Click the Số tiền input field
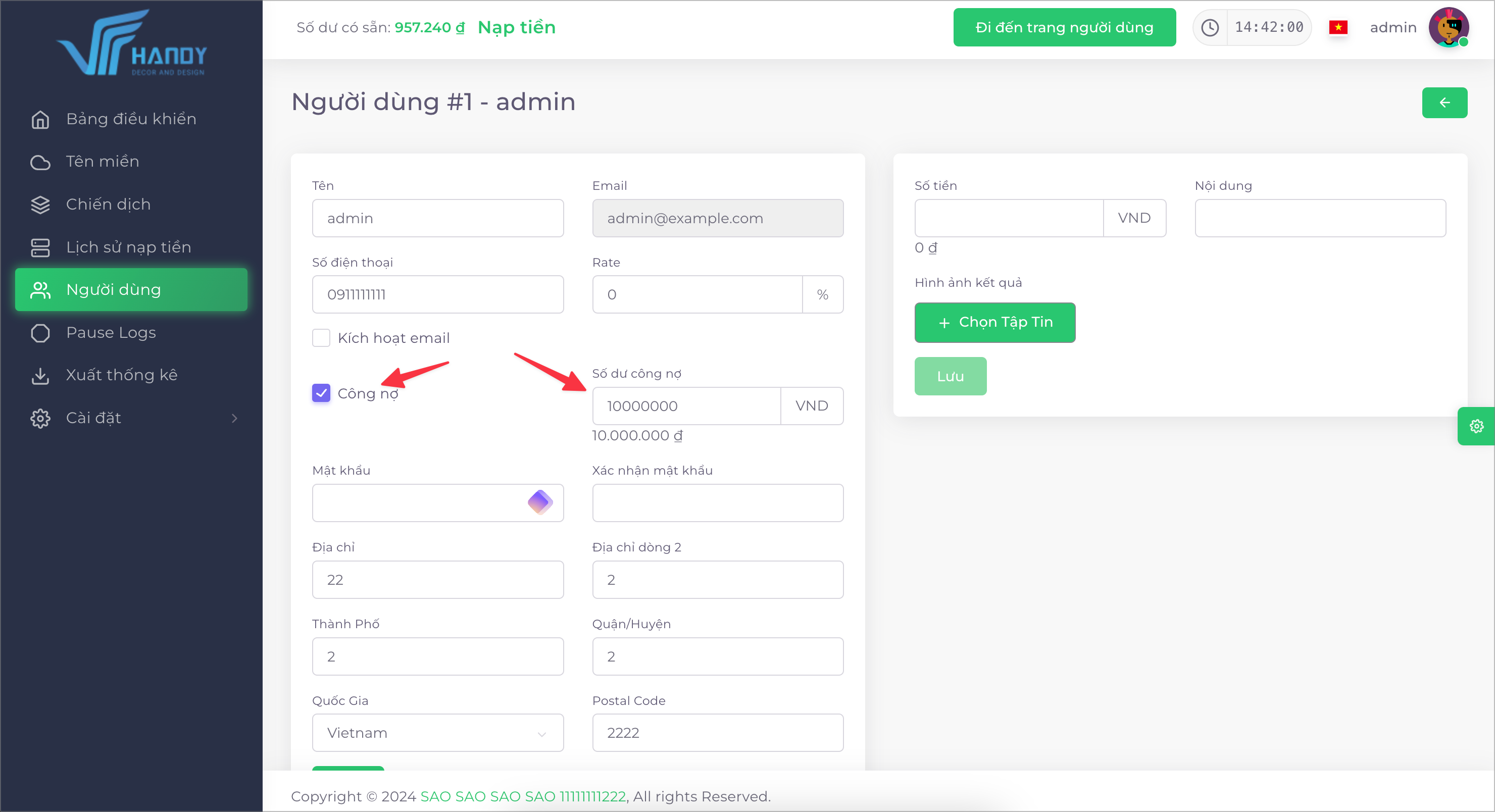 (x=1009, y=218)
